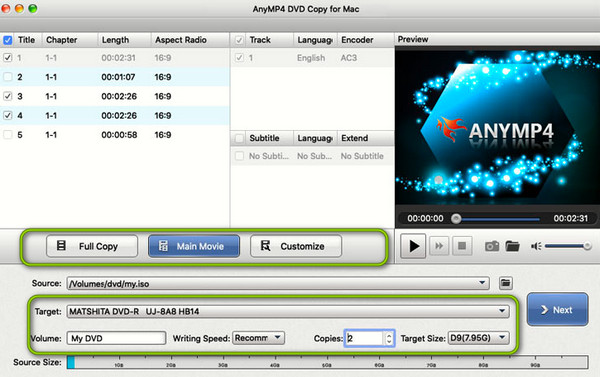The height and width of the screenshot is (377, 600).
Task: Uncheck title 3 checkbox
Action: pos(8,96)
